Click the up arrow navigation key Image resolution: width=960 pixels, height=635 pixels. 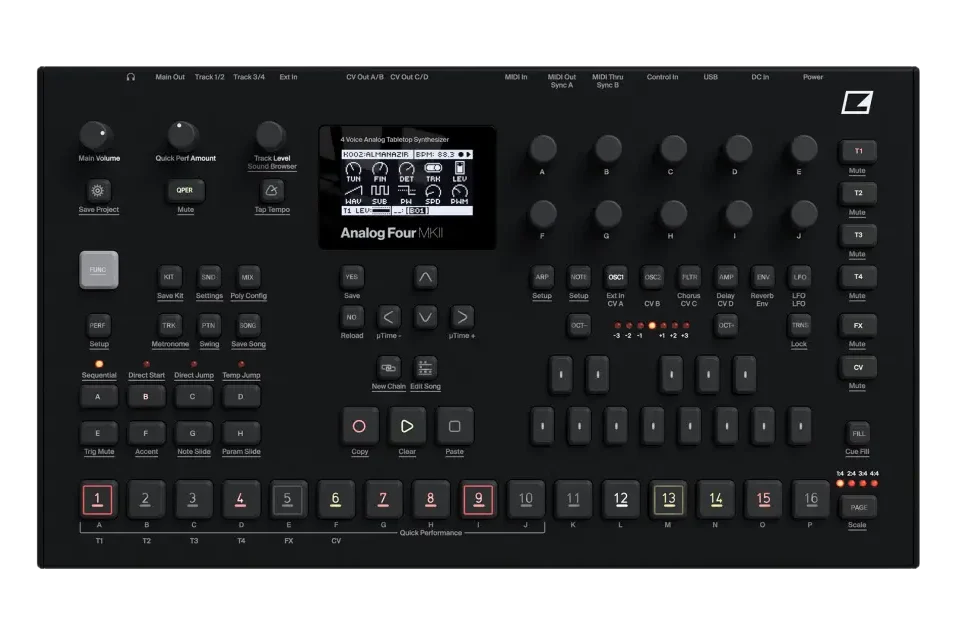(x=425, y=277)
